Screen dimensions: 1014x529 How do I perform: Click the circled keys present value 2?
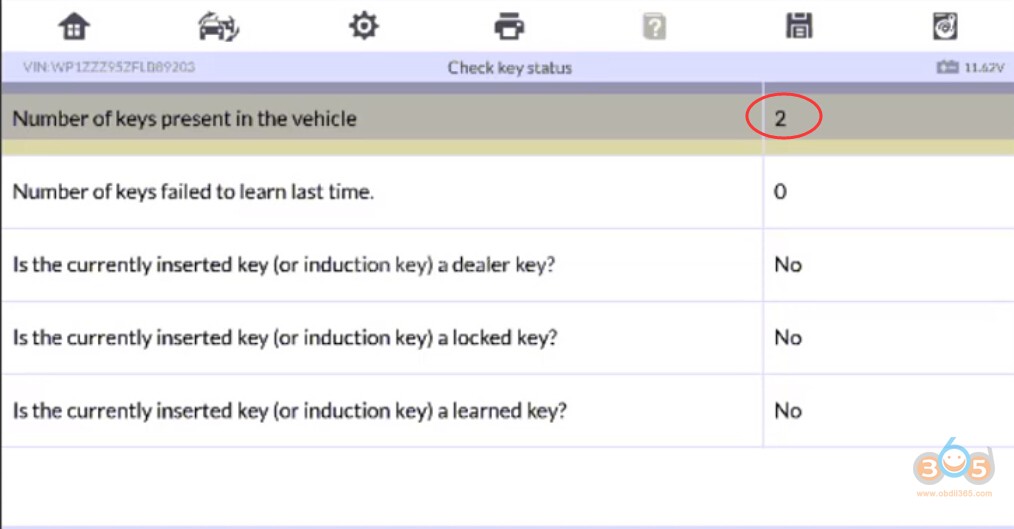pyautogui.click(x=781, y=119)
